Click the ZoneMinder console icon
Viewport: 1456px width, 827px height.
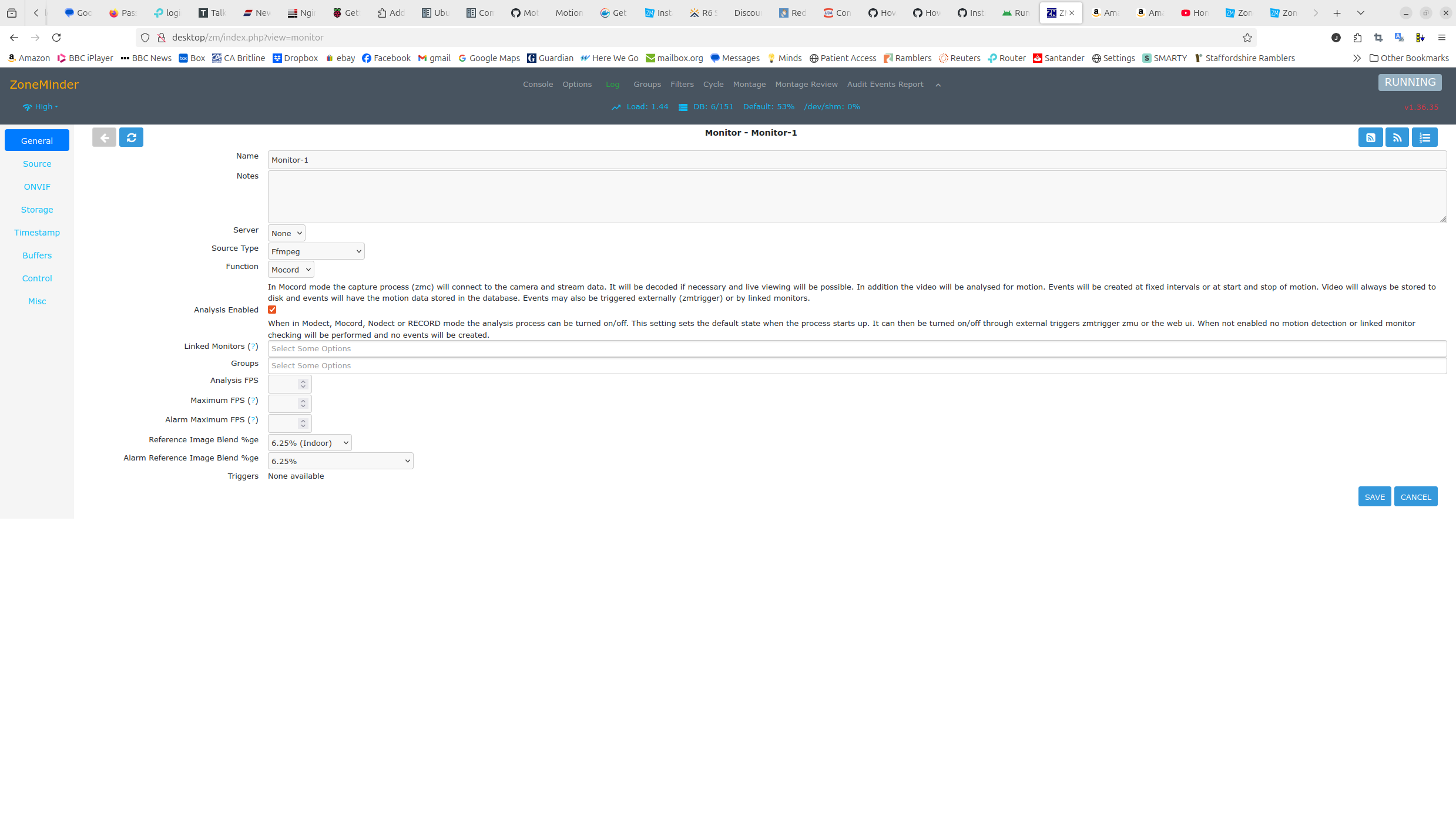point(537,84)
